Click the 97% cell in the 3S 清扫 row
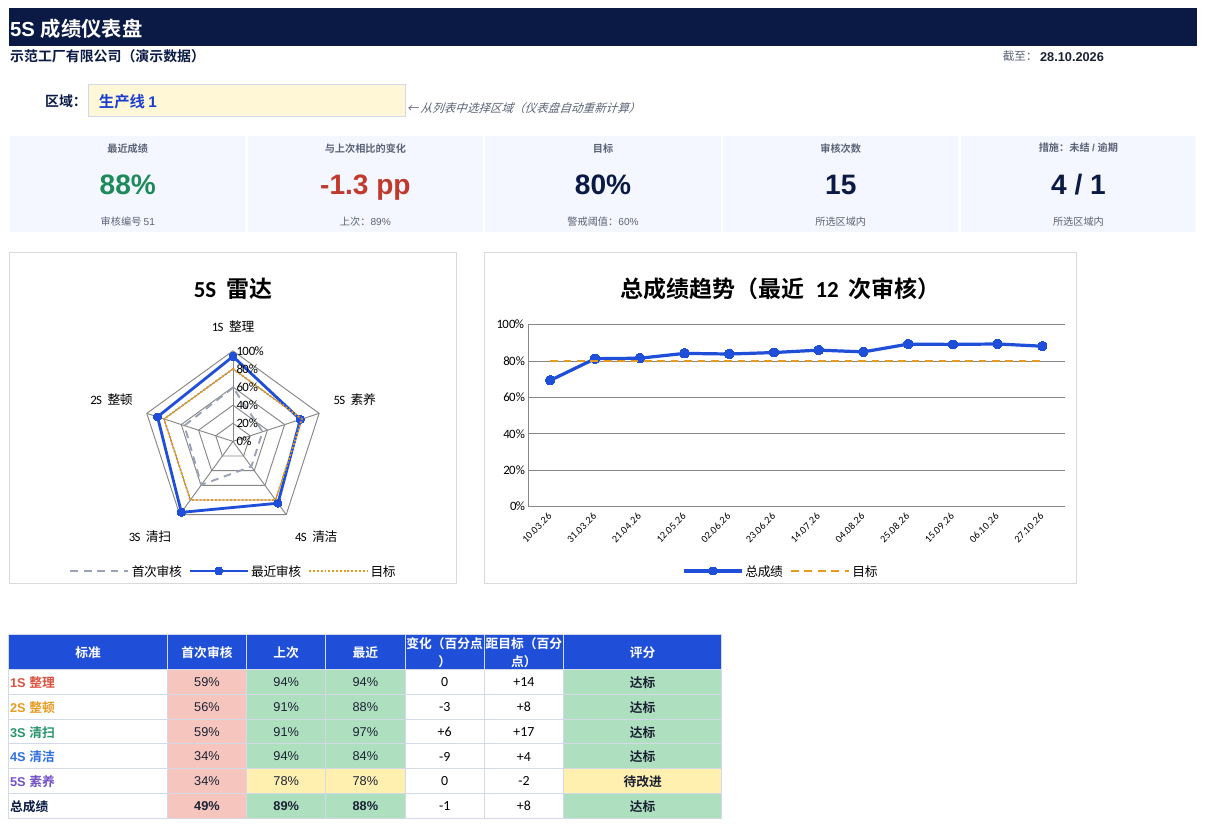Screen dimensions: 1205x830 click(x=365, y=732)
